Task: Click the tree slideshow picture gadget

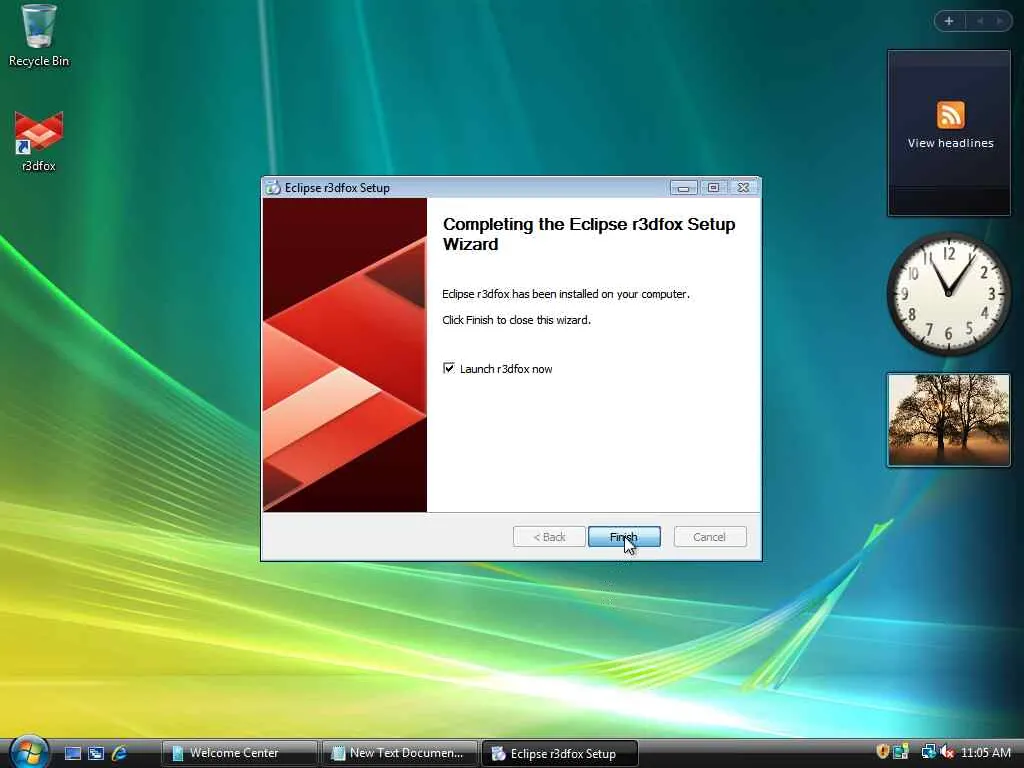Action: click(948, 419)
